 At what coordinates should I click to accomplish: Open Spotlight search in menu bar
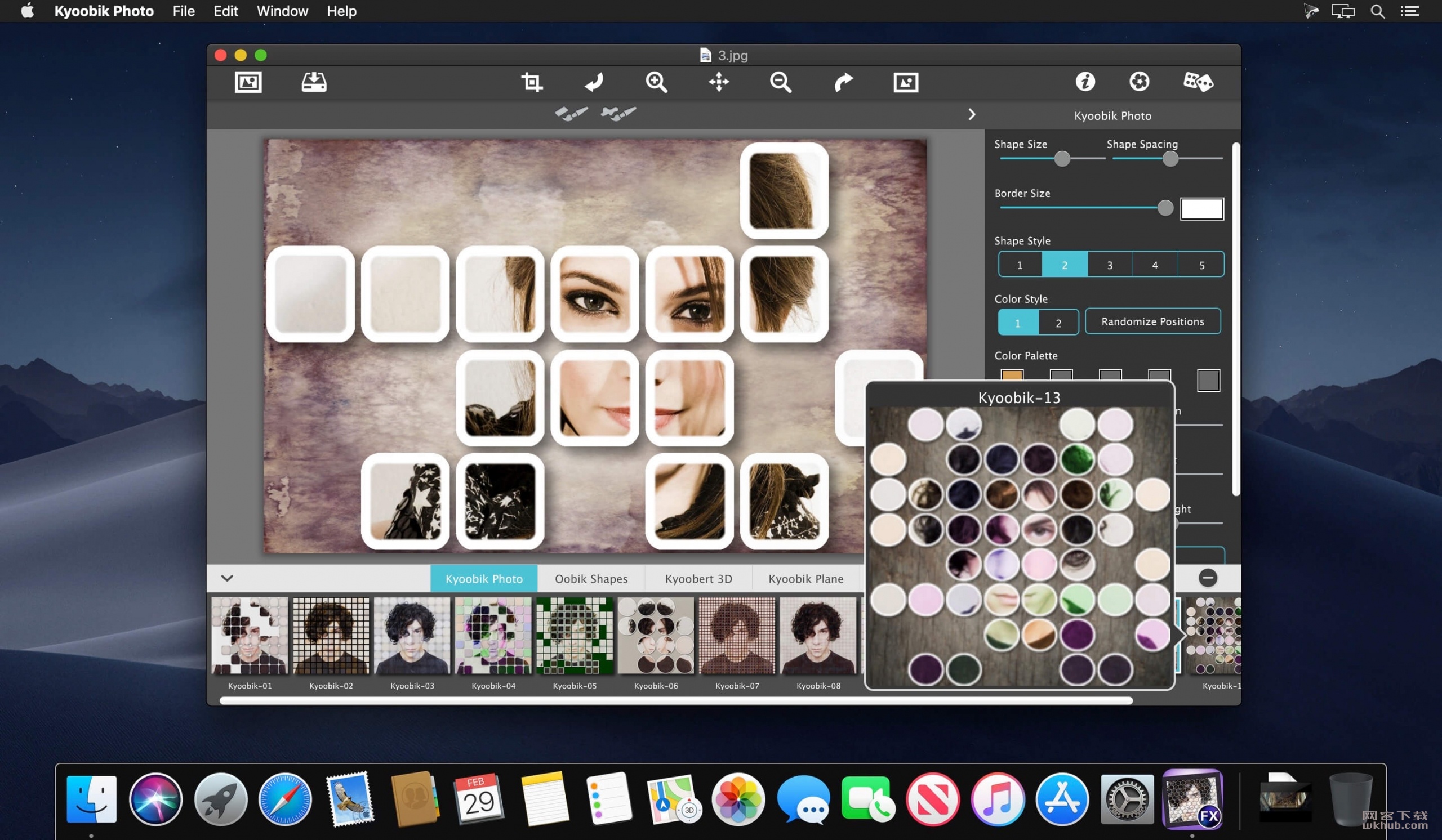(x=1378, y=11)
